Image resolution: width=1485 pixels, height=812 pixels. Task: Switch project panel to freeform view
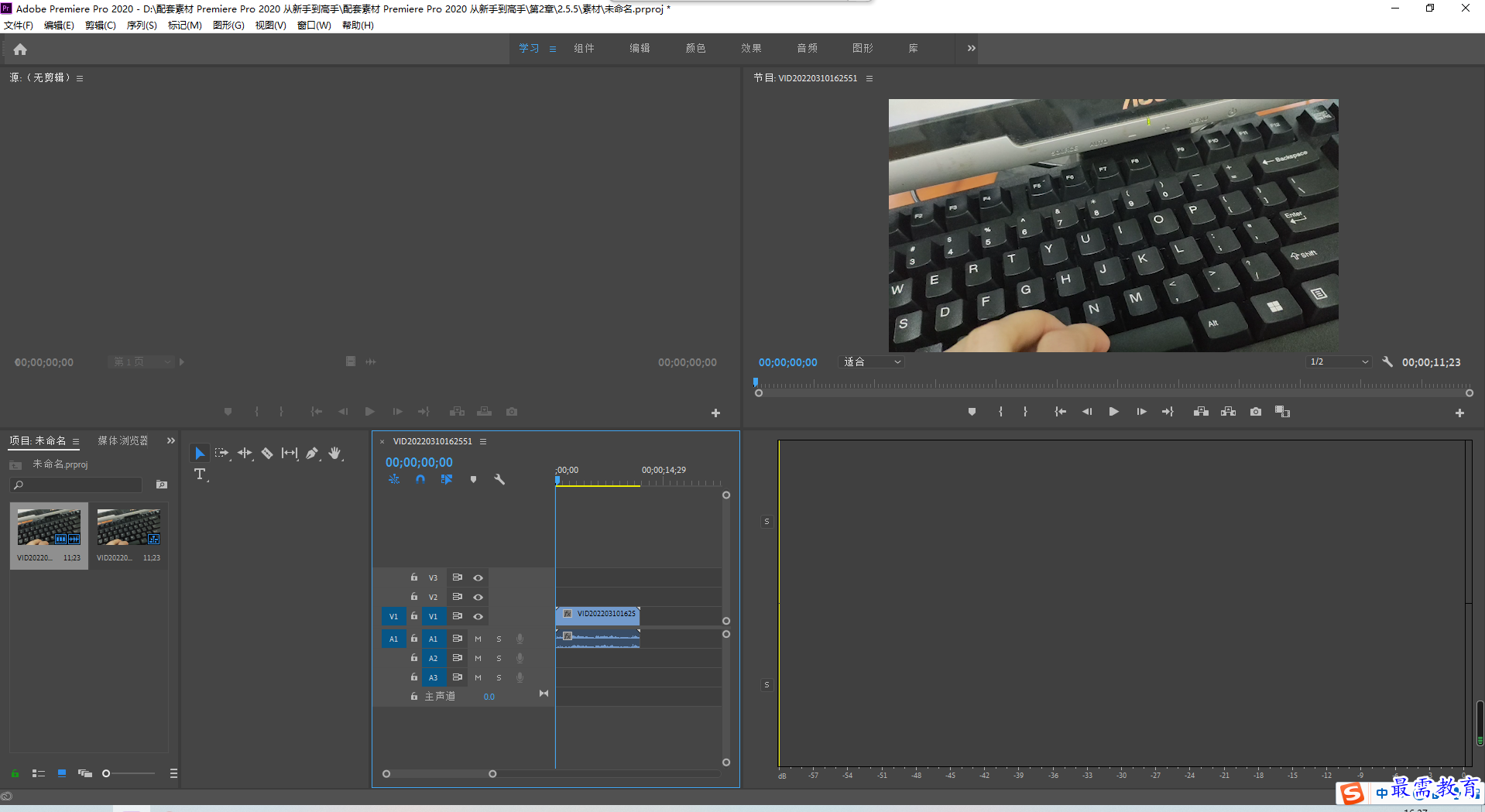85,773
